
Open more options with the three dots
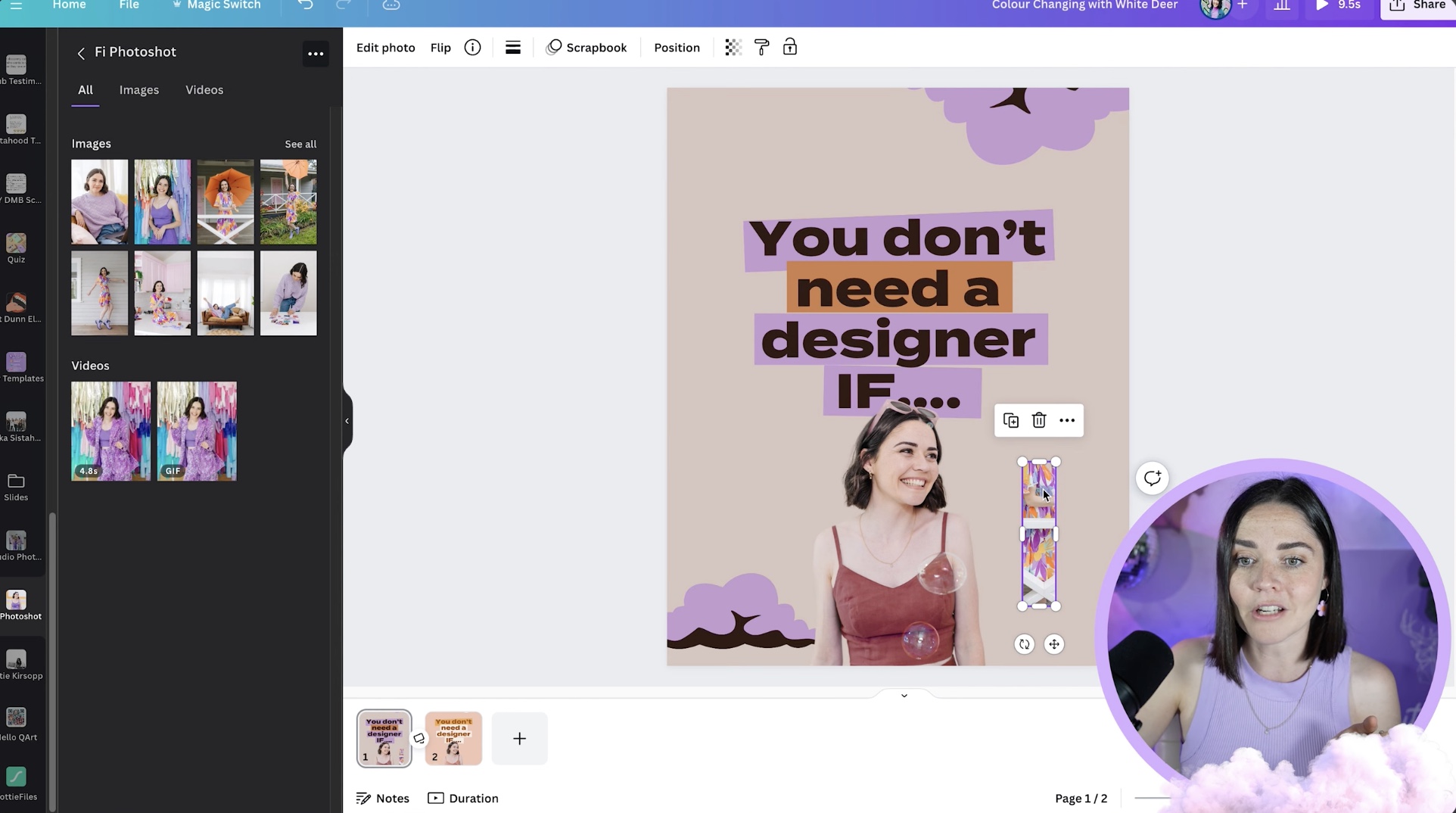click(1067, 420)
